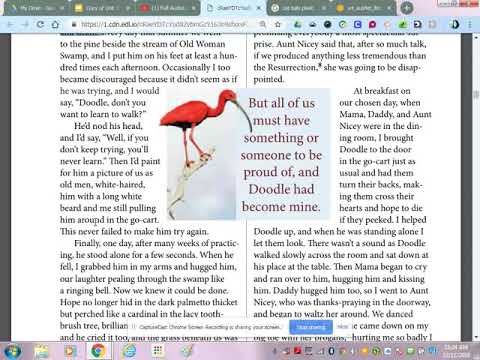Image resolution: width=480 pixels, height=360 pixels.
Task: Close the current document tab
Action: coord(259,8)
